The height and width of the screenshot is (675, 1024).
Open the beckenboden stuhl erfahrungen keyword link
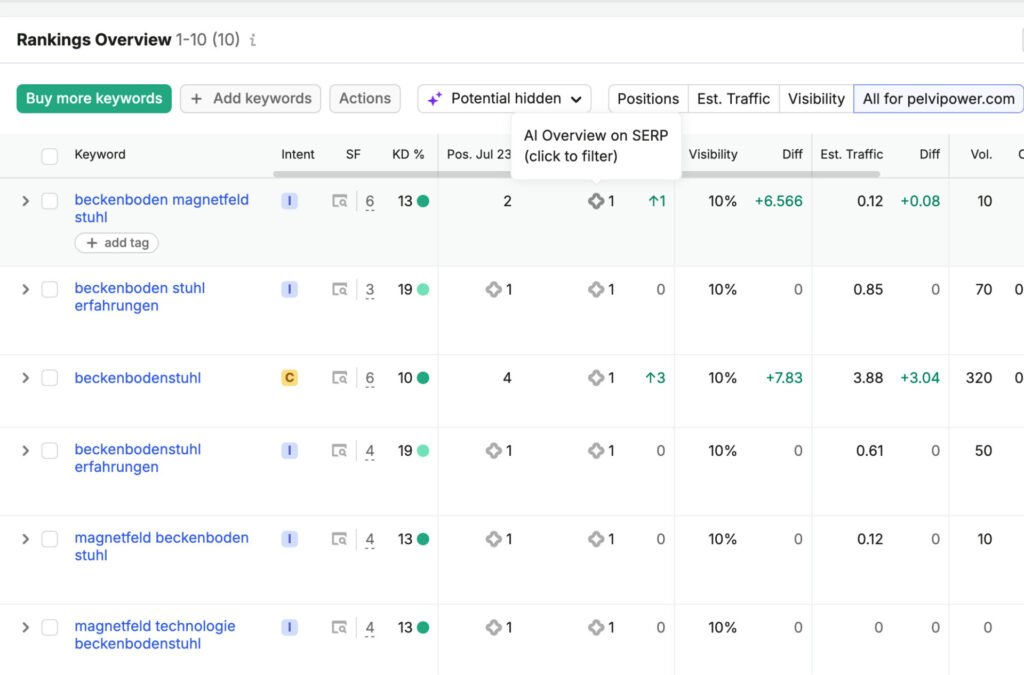(x=140, y=297)
